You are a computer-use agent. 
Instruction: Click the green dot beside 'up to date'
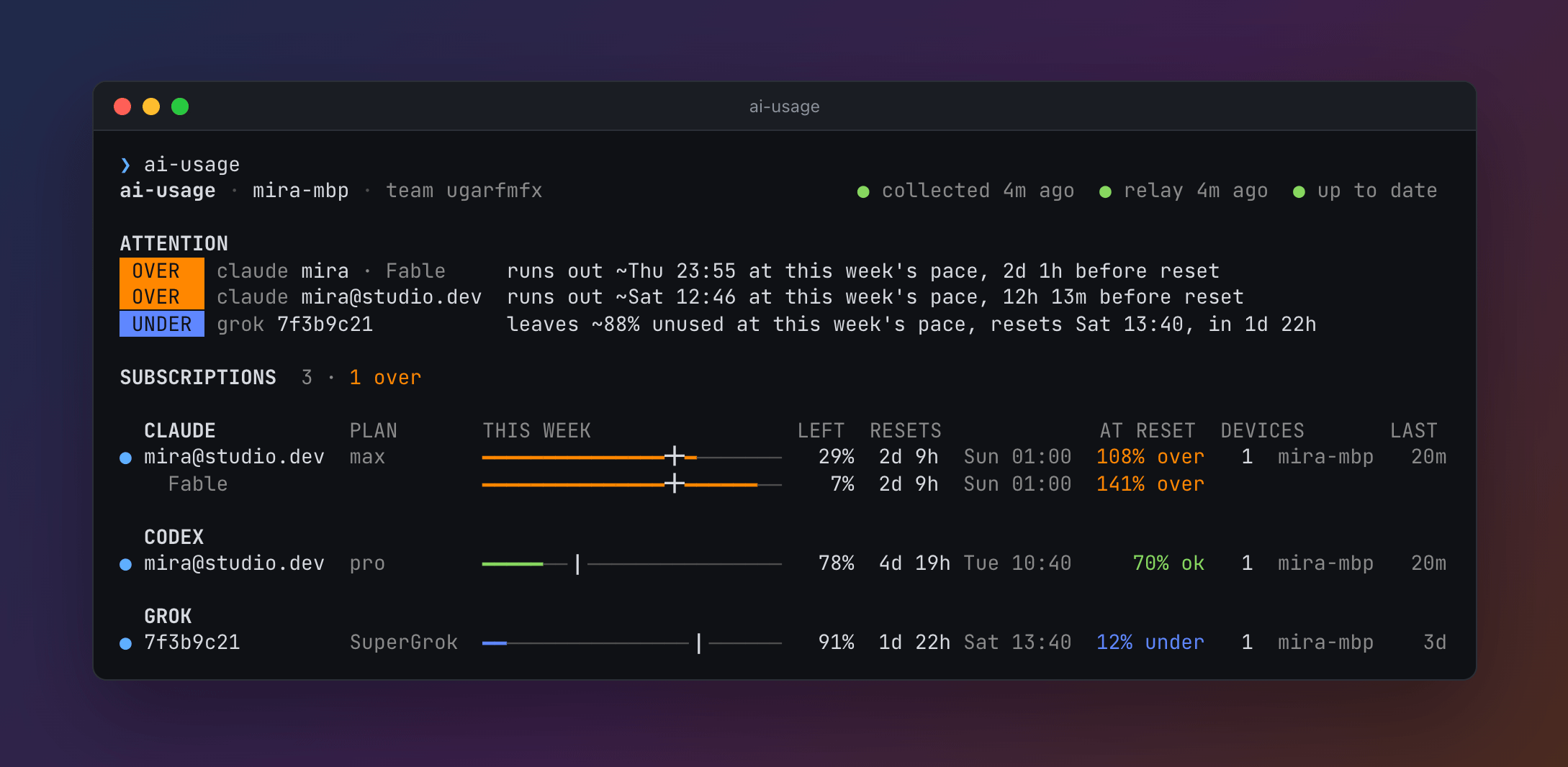click(x=1299, y=192)
